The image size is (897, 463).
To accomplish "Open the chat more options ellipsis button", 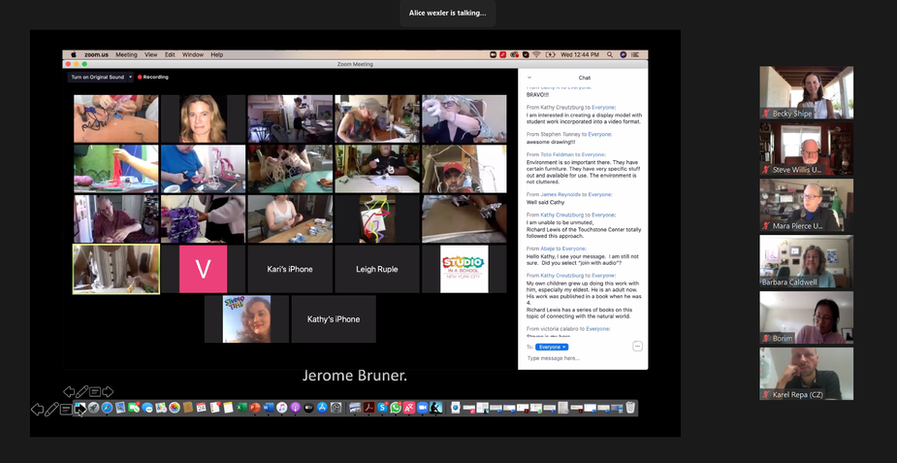I will 637,346.
